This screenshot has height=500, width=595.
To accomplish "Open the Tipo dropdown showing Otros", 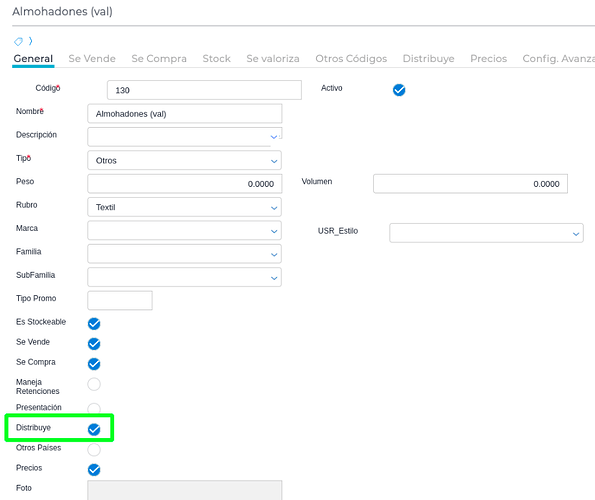I will pyautogui.click(x=184, y=160).
